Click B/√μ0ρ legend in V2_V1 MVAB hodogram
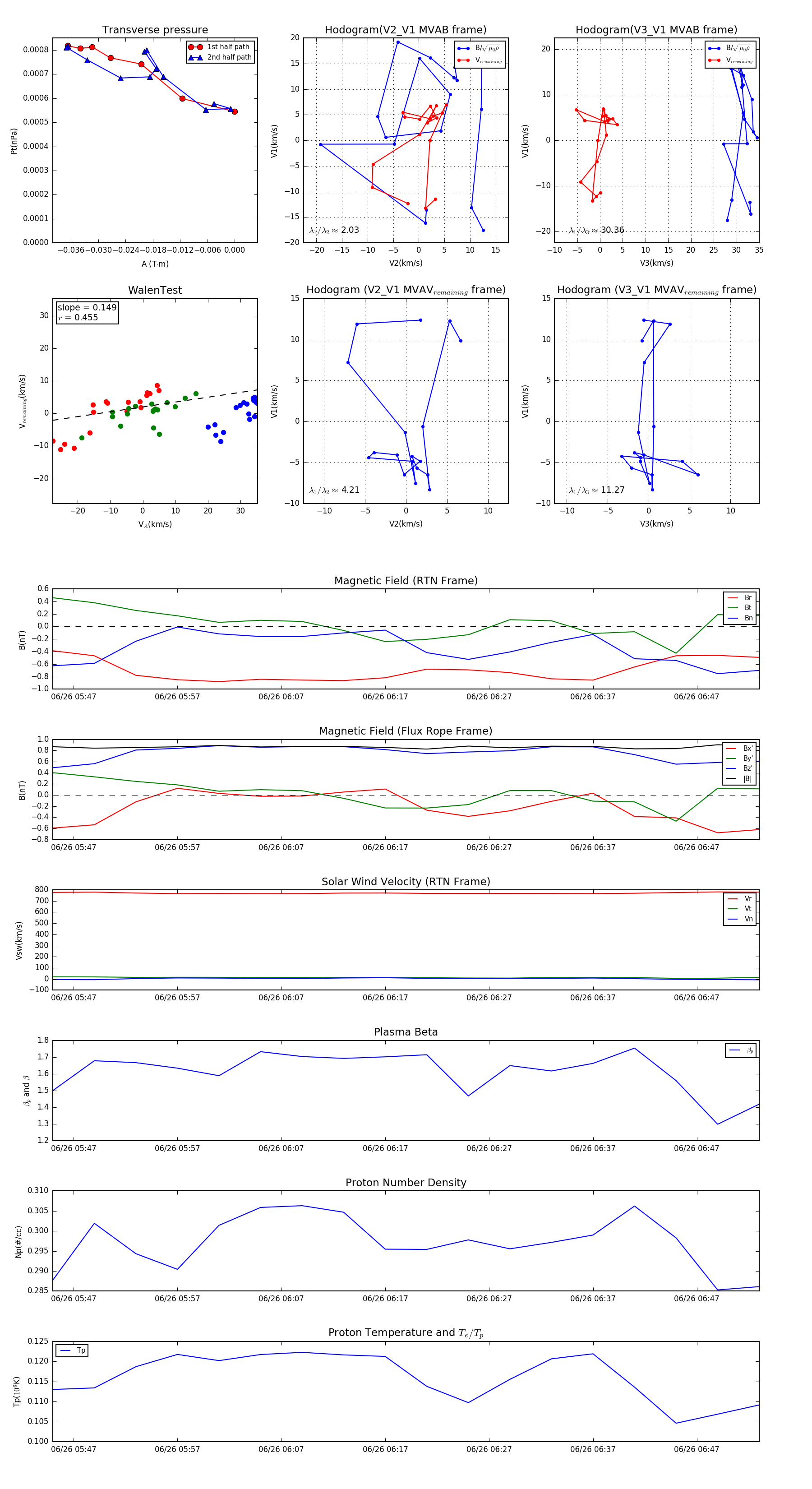This screenshot has width=812, height=1489. click(480, 49)
